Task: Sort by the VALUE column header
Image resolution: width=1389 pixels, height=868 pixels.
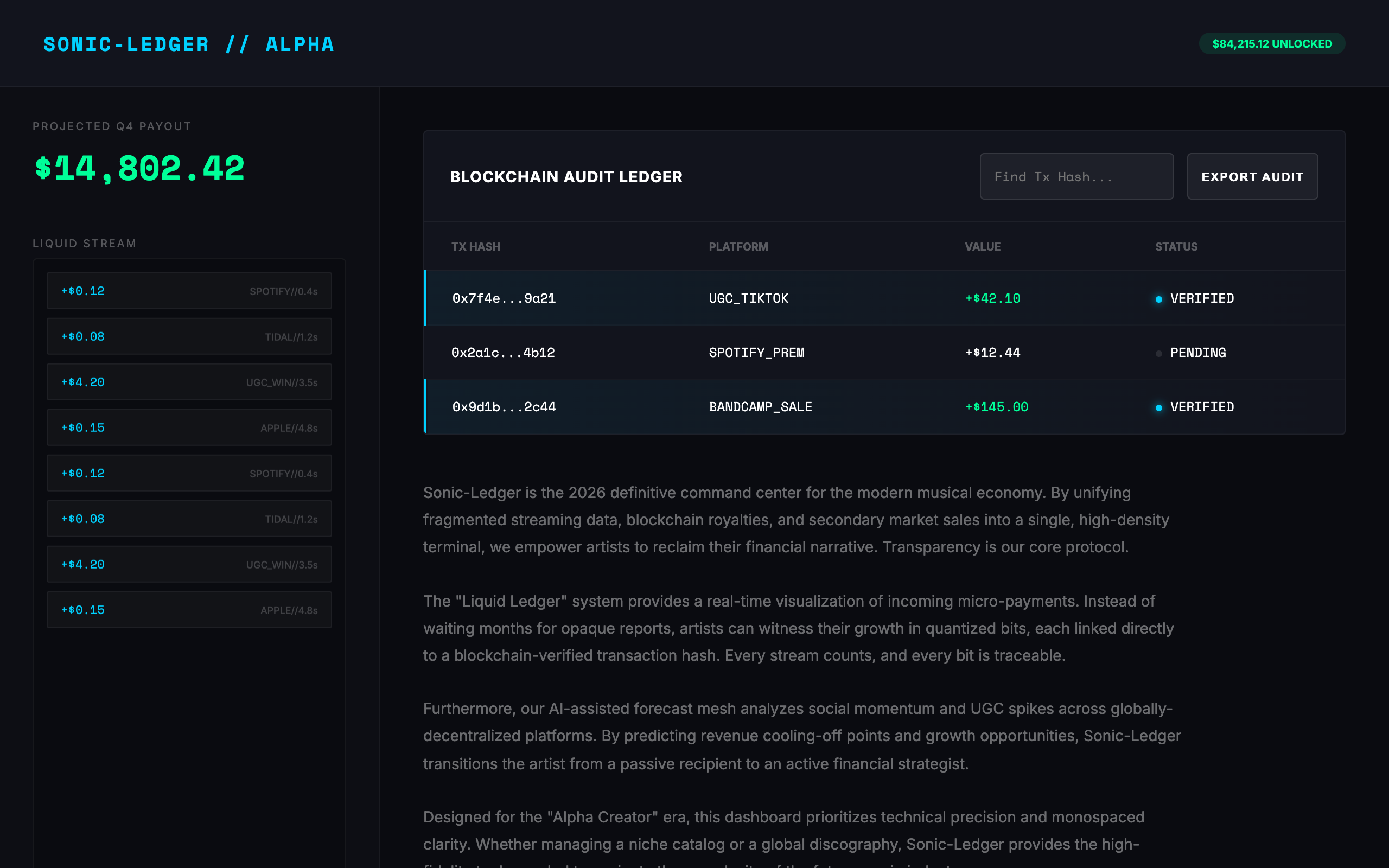Action: pyautogui.click(x=982, y=247)
